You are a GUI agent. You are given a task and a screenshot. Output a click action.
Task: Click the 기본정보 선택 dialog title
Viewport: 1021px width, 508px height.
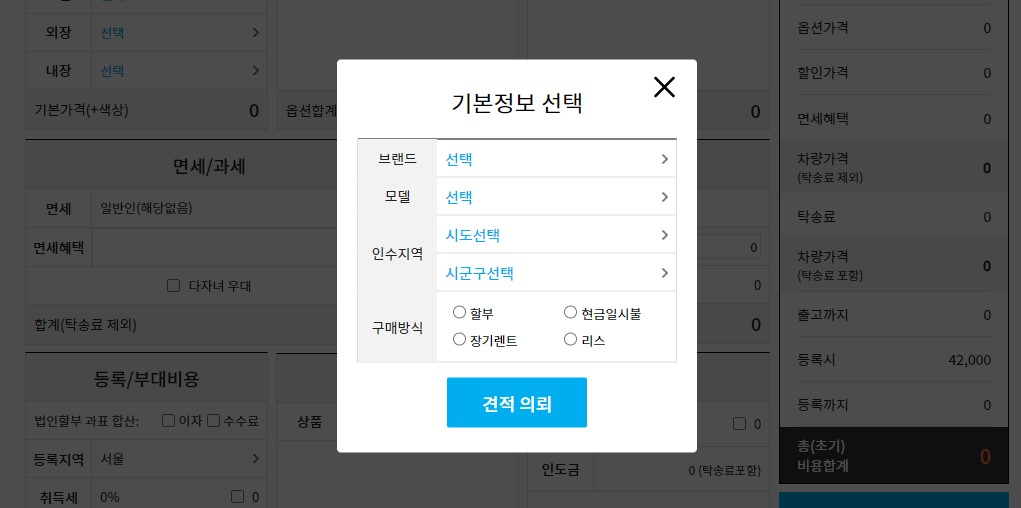coord(516,104)
